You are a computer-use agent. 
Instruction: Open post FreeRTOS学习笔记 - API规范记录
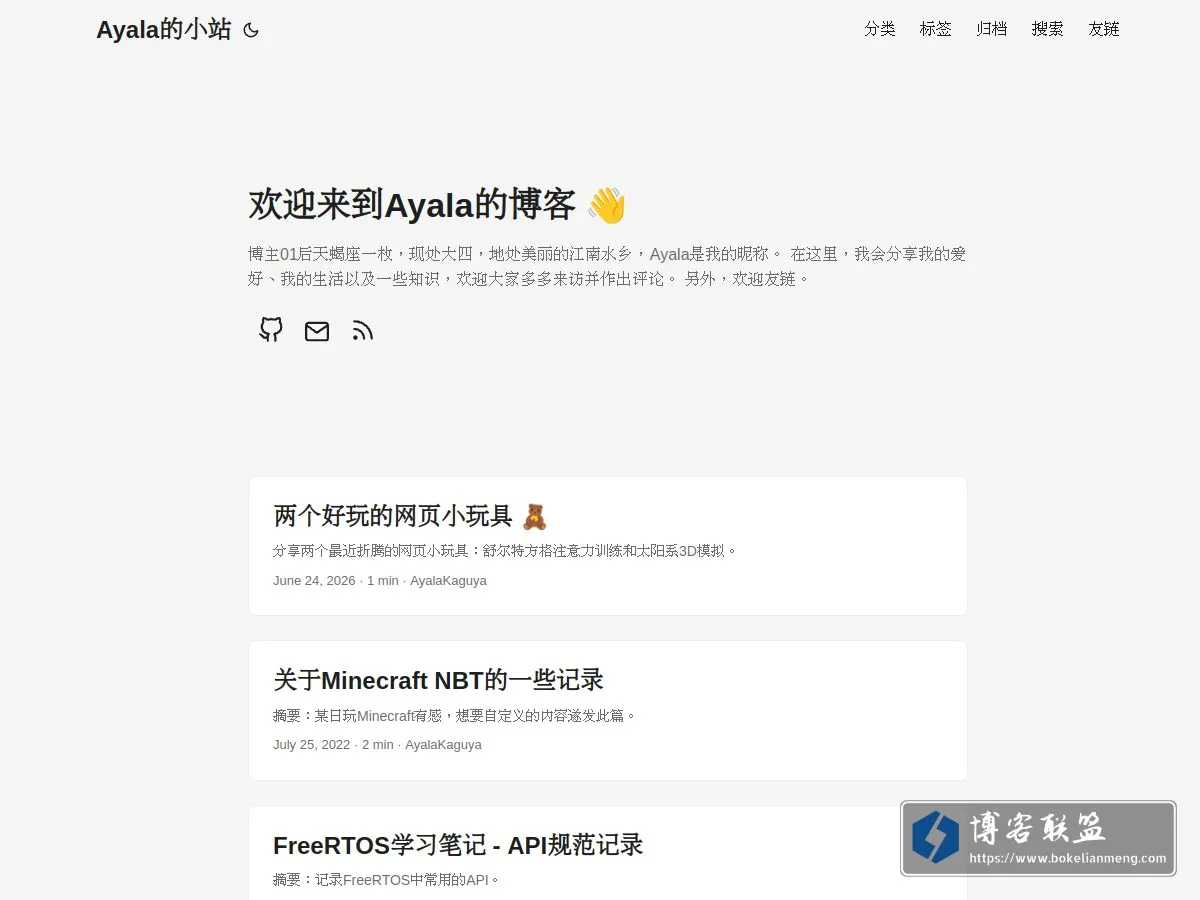point(608,853)
